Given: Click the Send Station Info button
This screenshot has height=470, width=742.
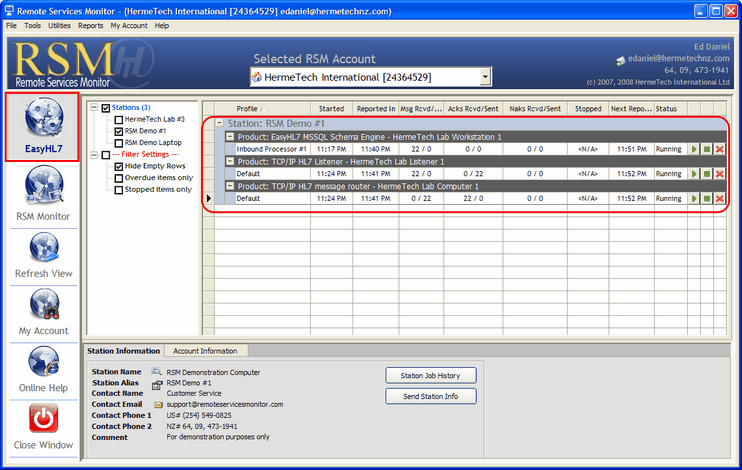Looking at the screenshot, I should click(431, 396).
